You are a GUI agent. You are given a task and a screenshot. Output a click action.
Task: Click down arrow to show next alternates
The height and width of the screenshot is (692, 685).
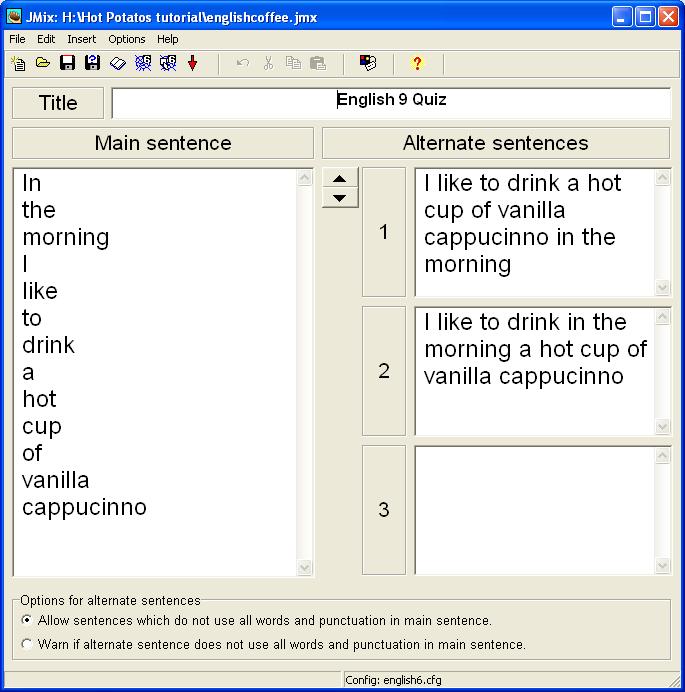pyautogui.click(x=340, y=198)
